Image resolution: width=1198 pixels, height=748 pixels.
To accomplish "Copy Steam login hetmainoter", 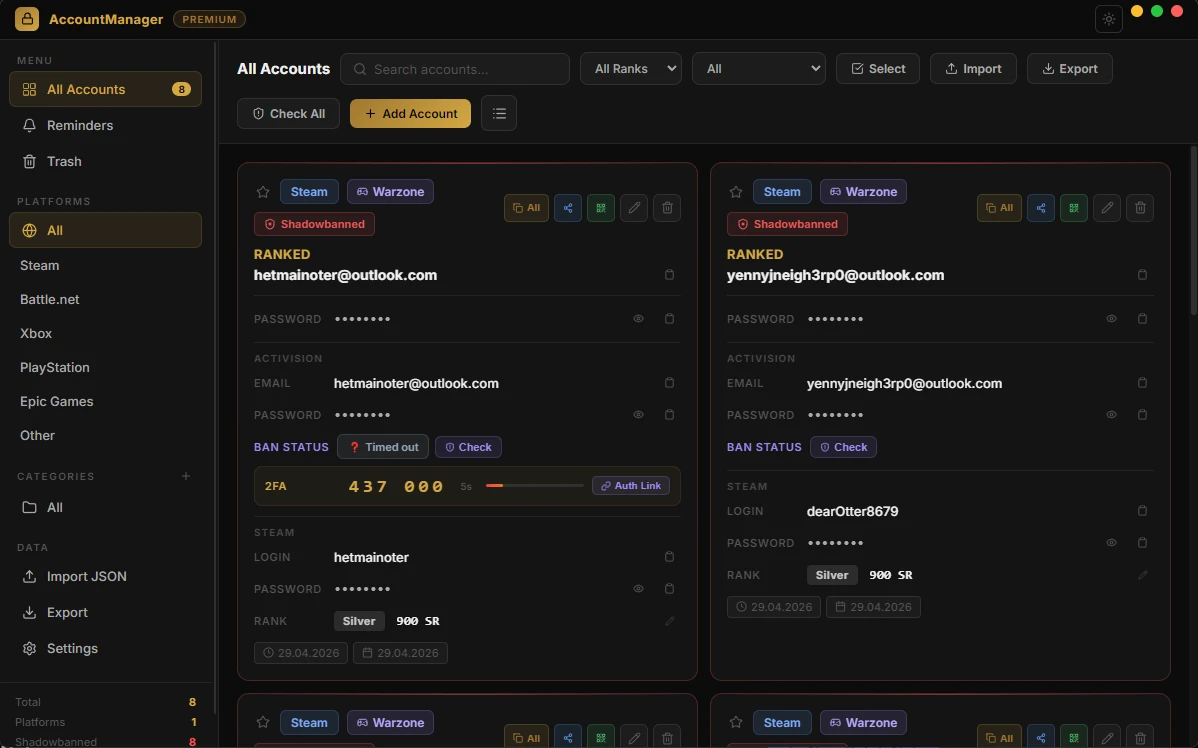I will tap(669, 557).
